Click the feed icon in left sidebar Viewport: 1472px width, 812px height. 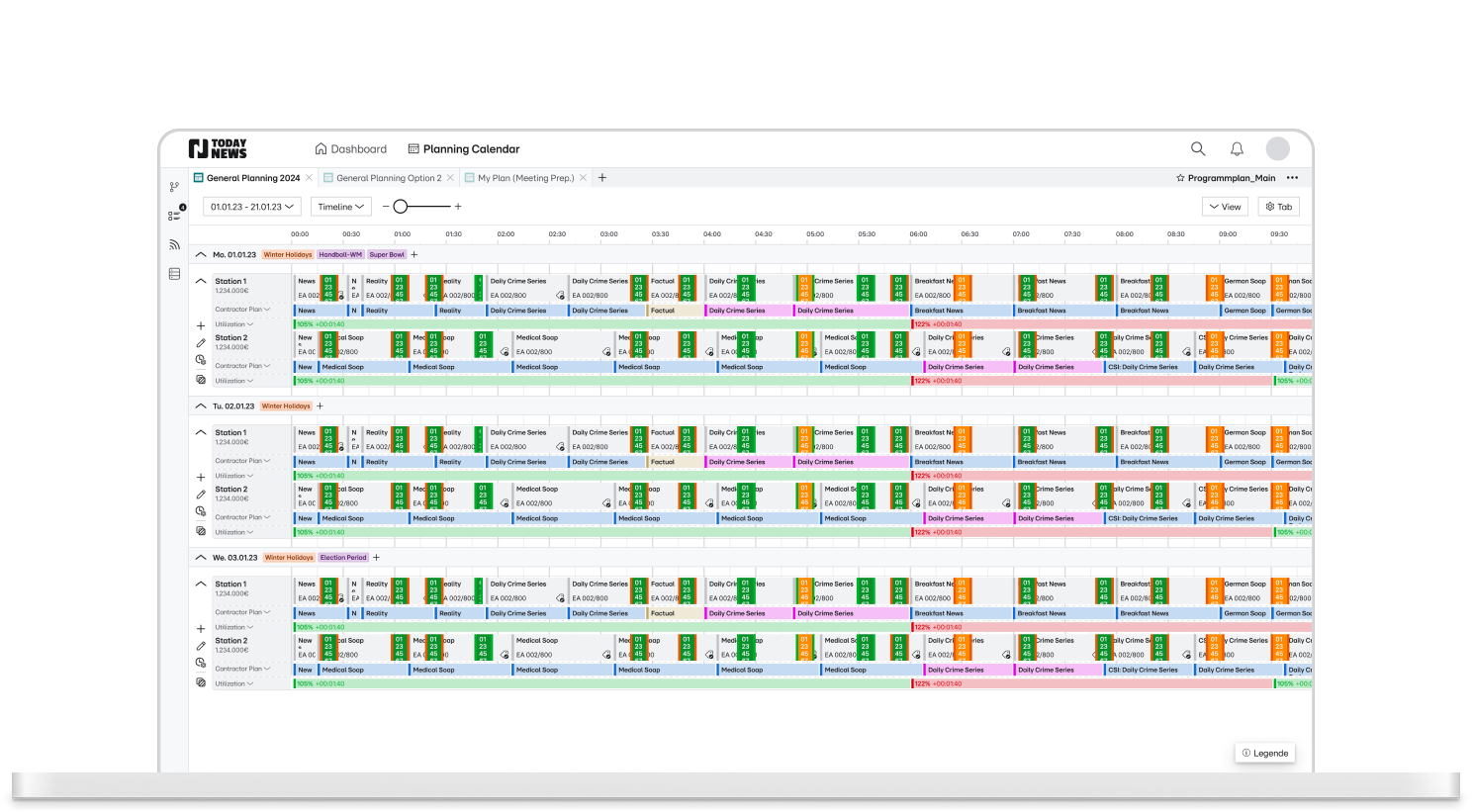click(x=174, y=244)
